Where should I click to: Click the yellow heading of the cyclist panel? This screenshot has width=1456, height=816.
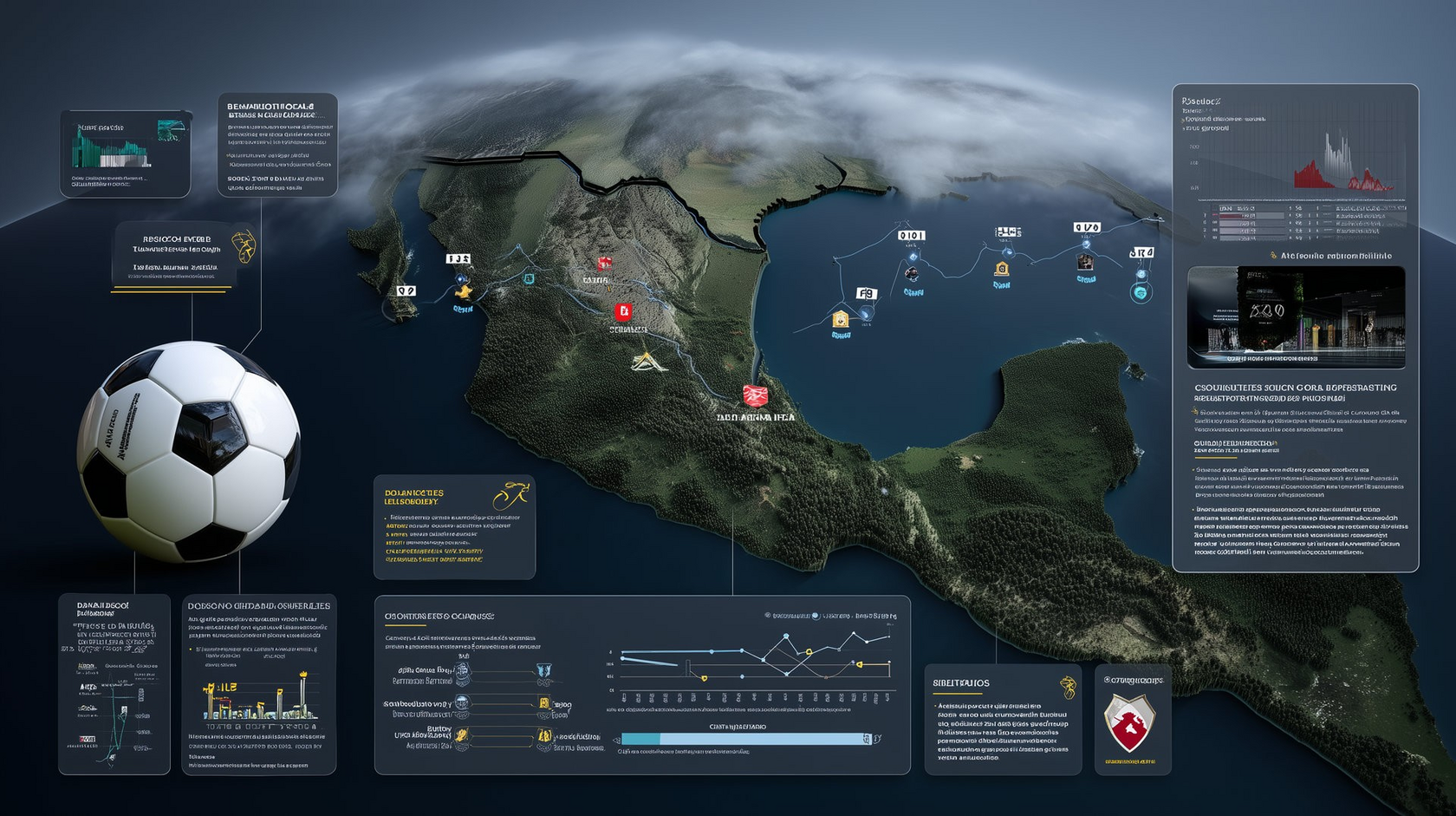click(414, 497)
